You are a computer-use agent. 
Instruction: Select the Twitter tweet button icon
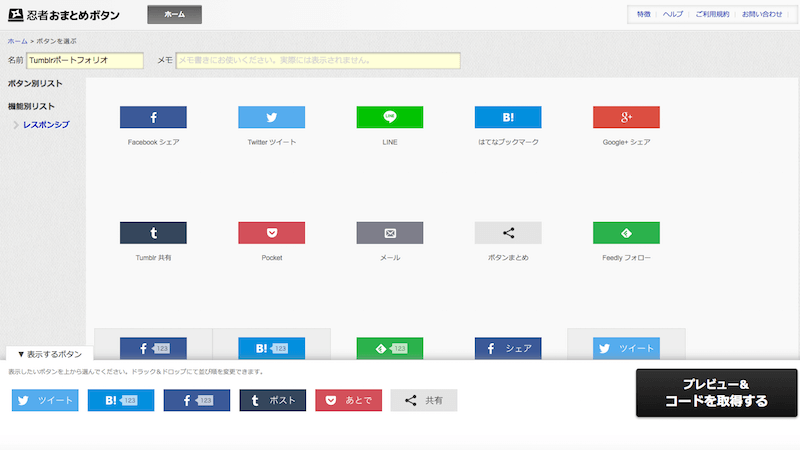(271, 117)
